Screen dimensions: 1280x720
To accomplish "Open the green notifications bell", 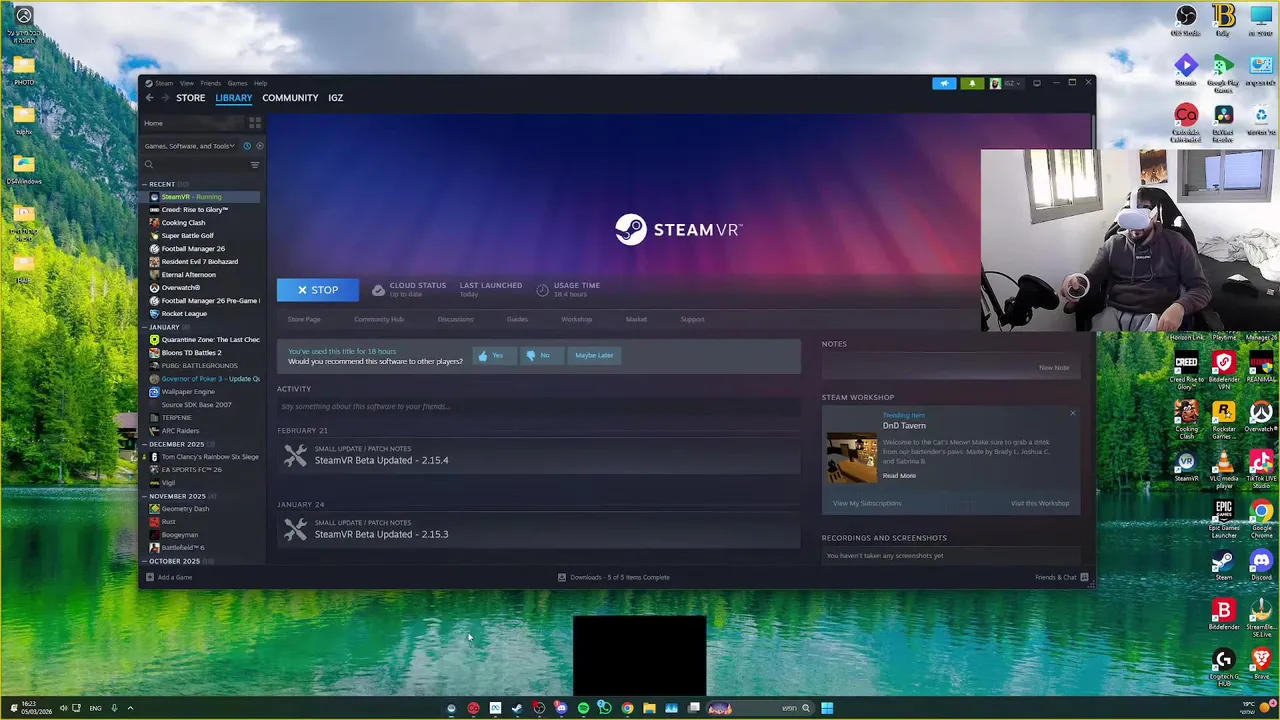I will [x=972, y=83].
